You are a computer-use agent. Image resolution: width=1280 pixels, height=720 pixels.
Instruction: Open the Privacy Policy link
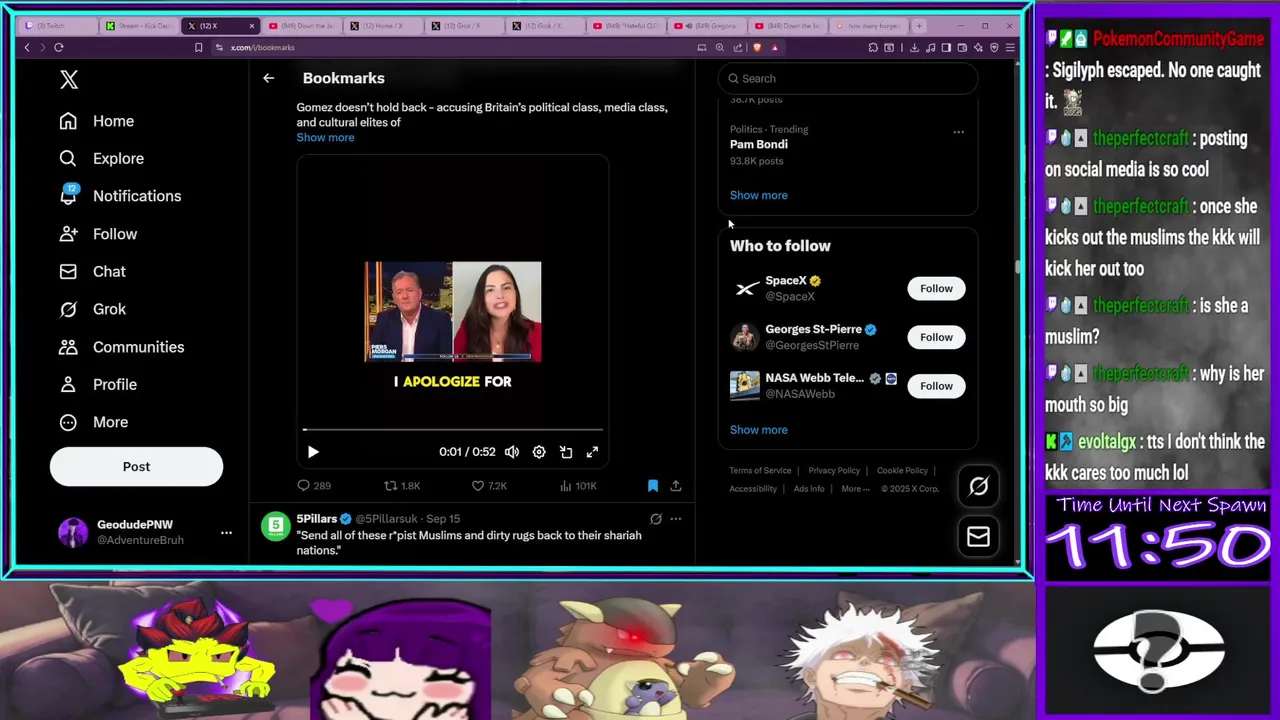click(834, 470)
